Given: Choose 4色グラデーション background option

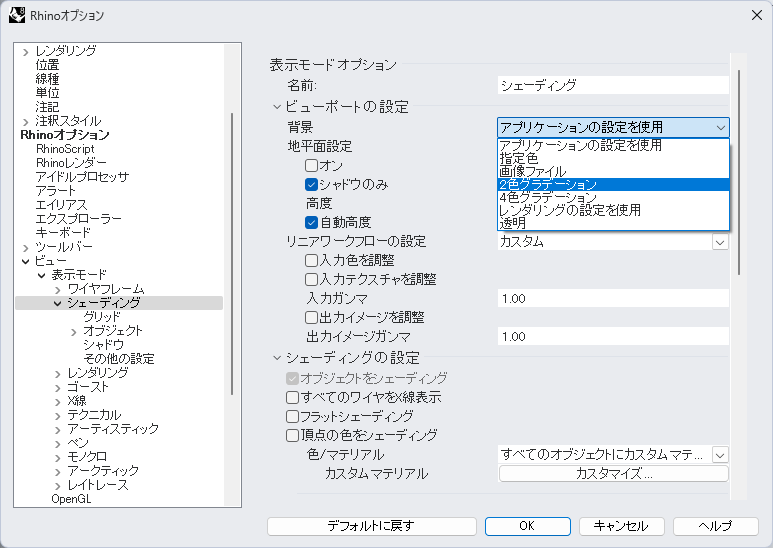Looking at the screenshot, I should click(x=613, y=197).
